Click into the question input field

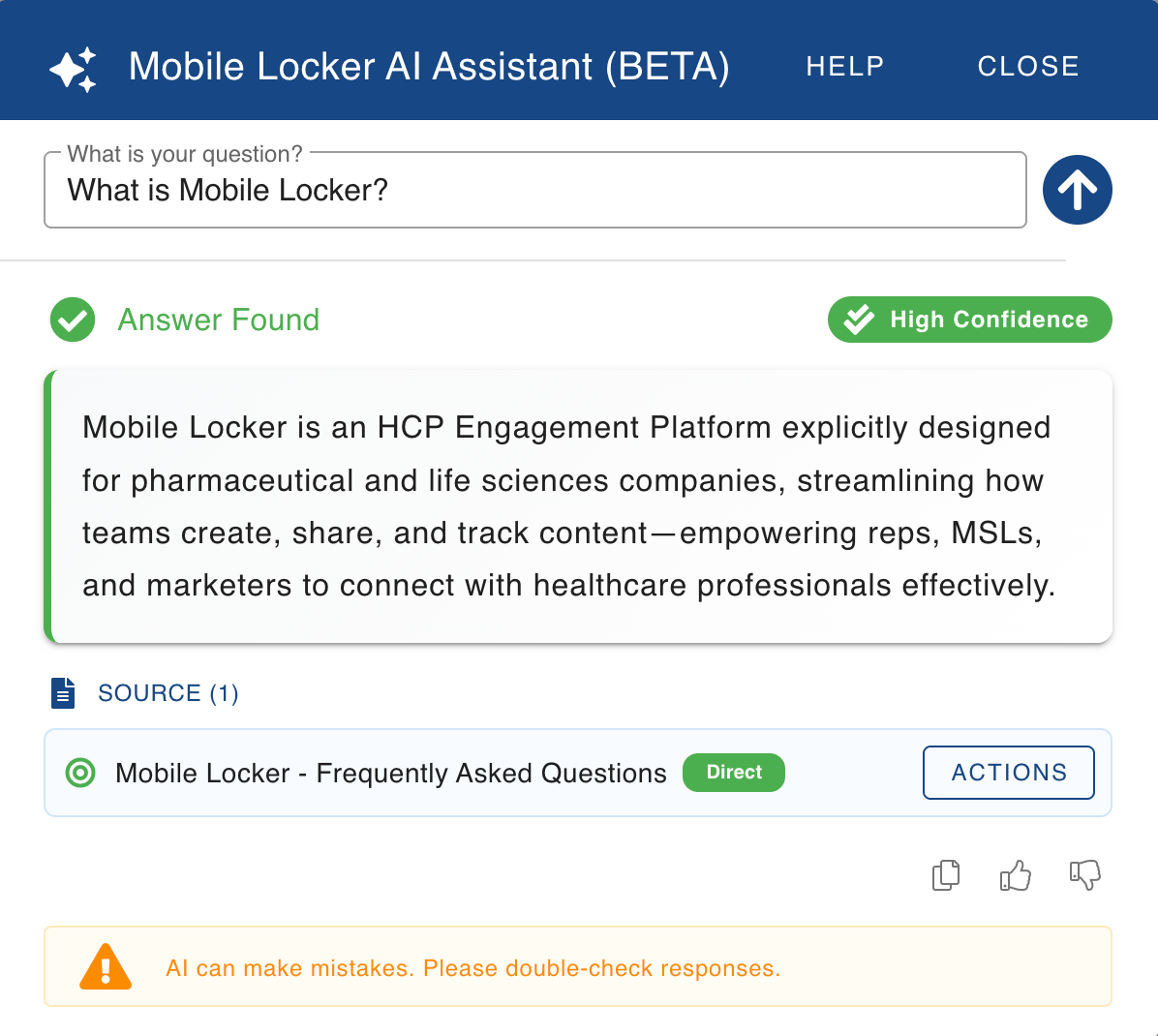coord(535,191)
